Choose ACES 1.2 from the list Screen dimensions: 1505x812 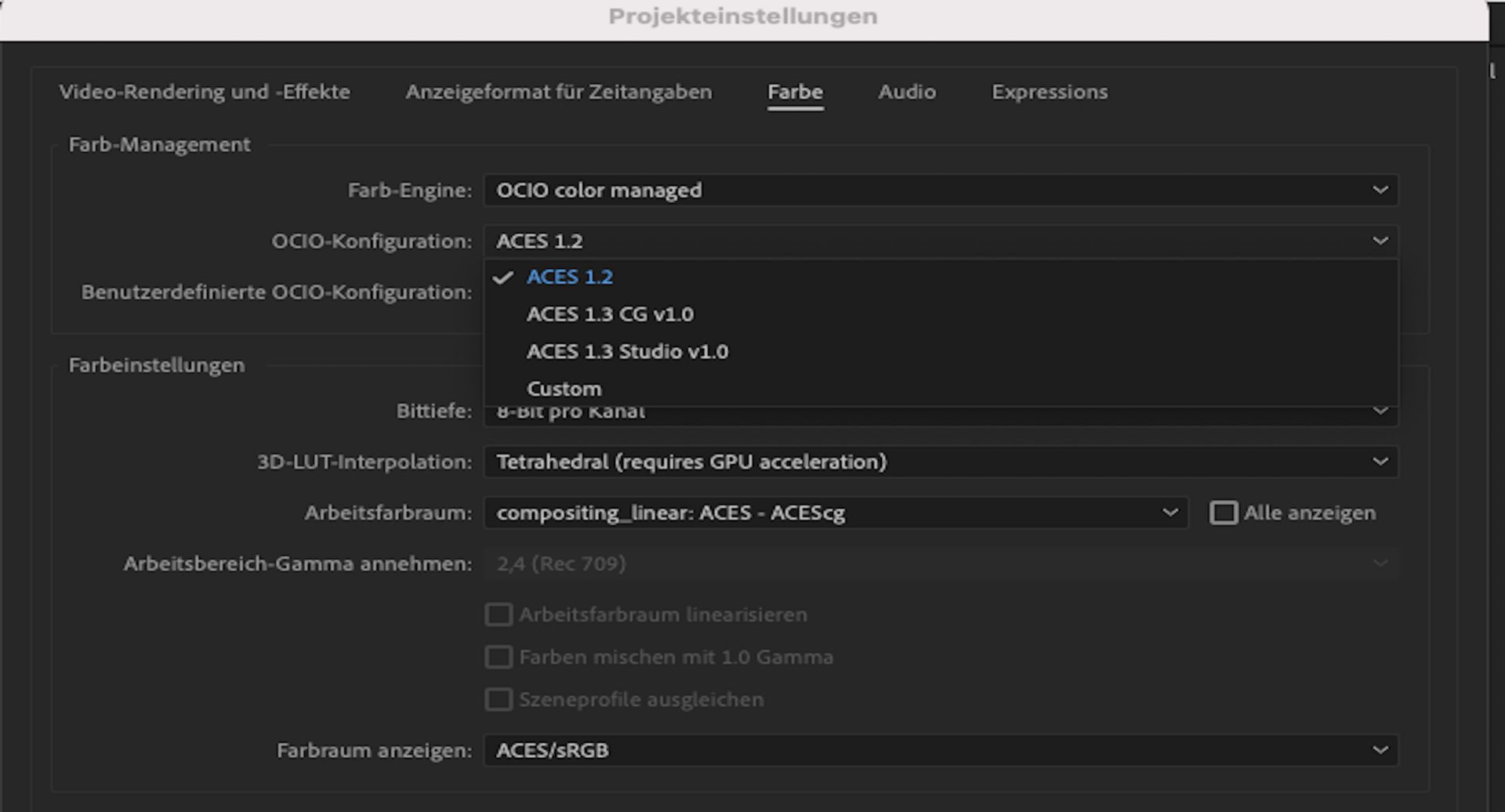(570, 277)
